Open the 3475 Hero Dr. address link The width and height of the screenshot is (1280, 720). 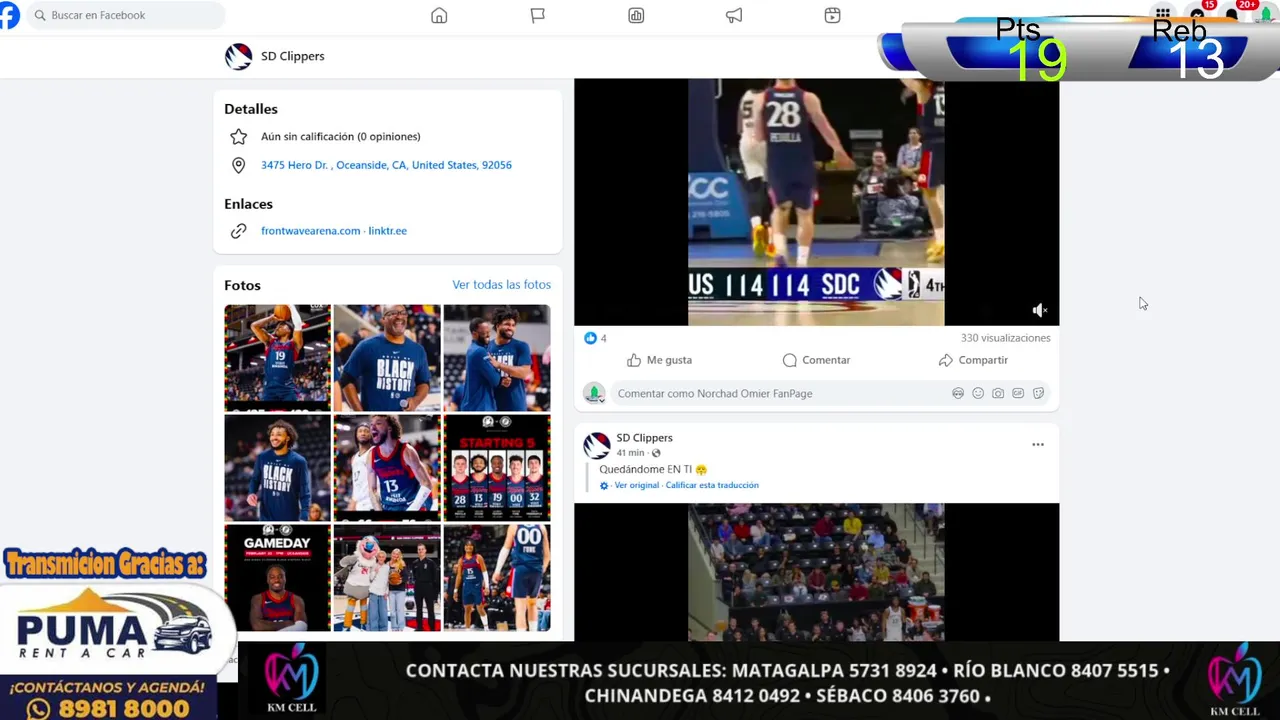pyautogui.click(x=386, y=165)
